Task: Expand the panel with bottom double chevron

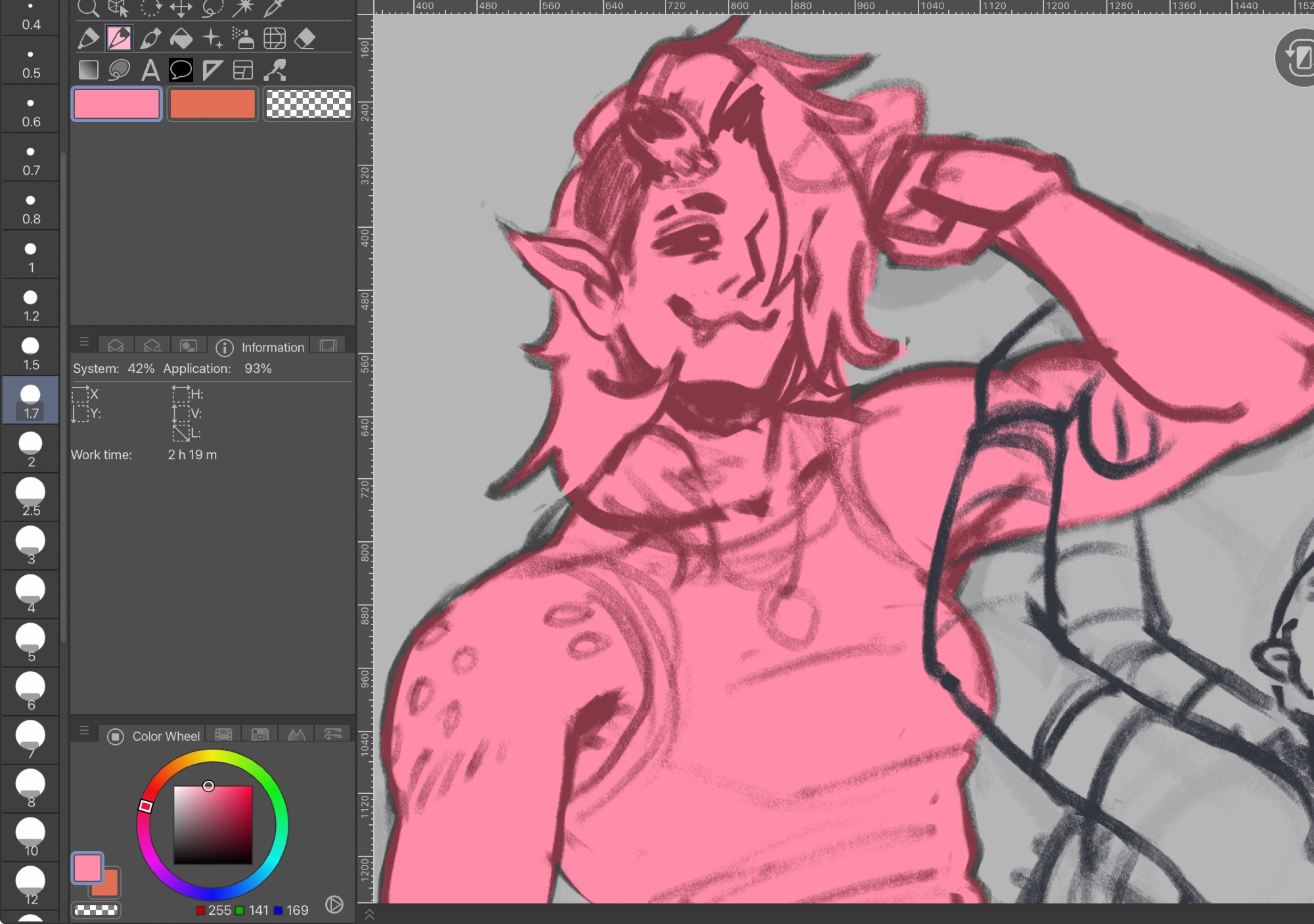Action: click(369, 914)
